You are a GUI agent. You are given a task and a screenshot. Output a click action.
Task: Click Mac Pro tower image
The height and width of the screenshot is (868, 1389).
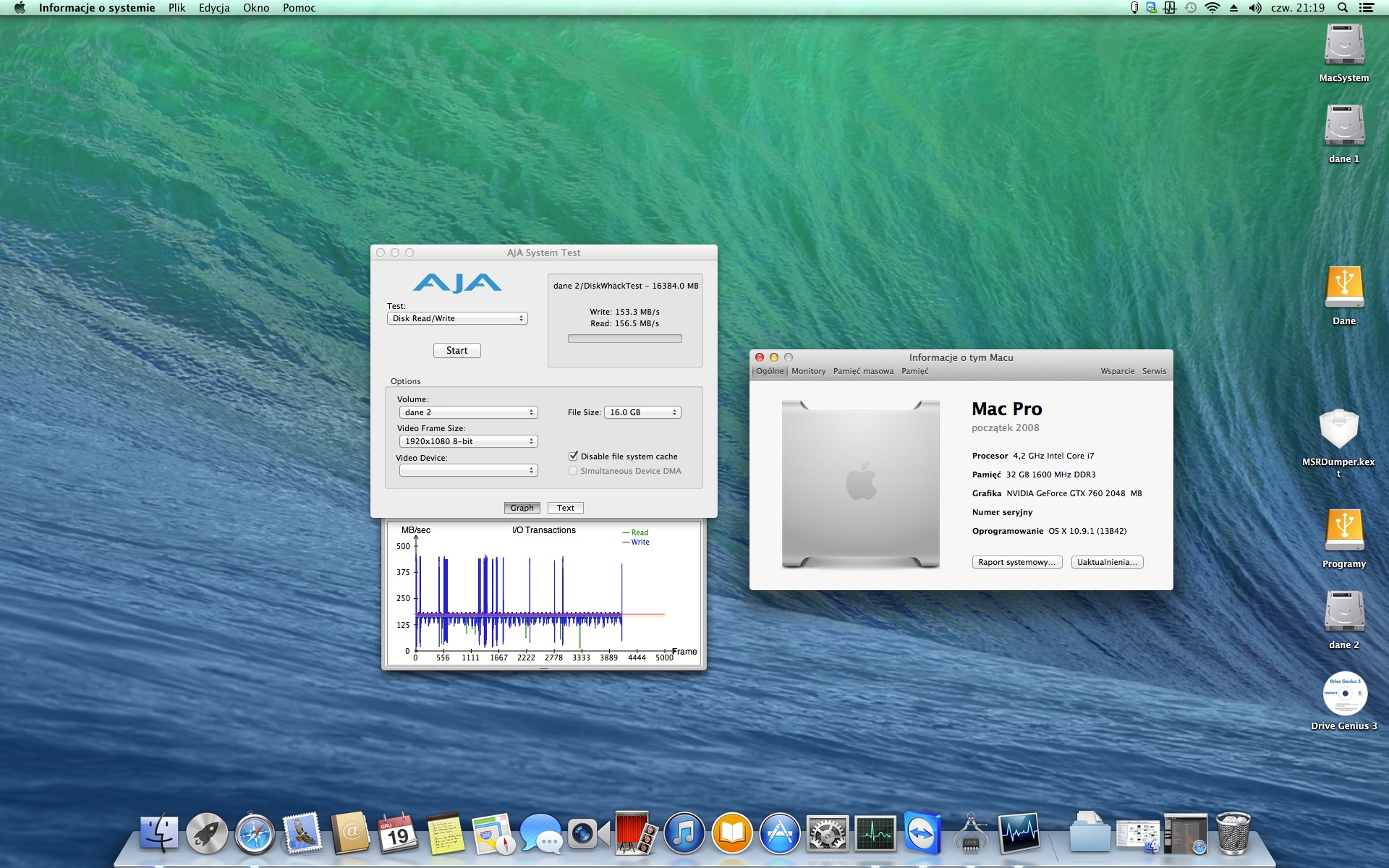861,483
